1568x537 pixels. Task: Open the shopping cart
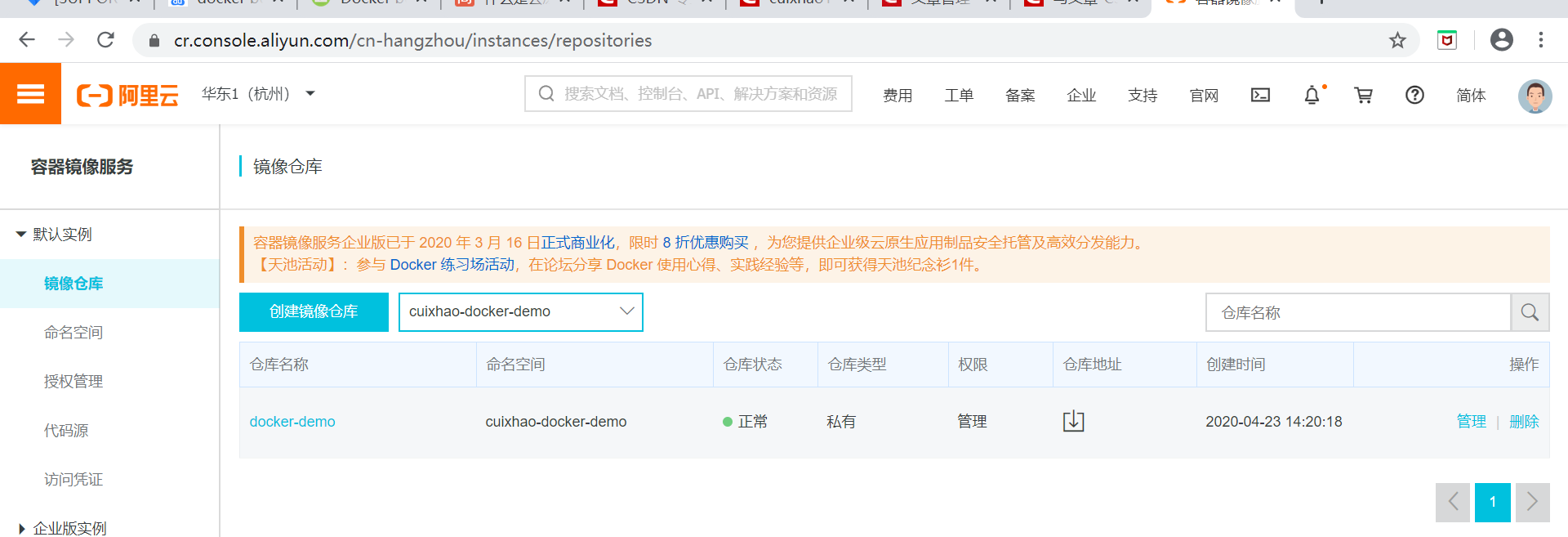[x=1363, y=95]
